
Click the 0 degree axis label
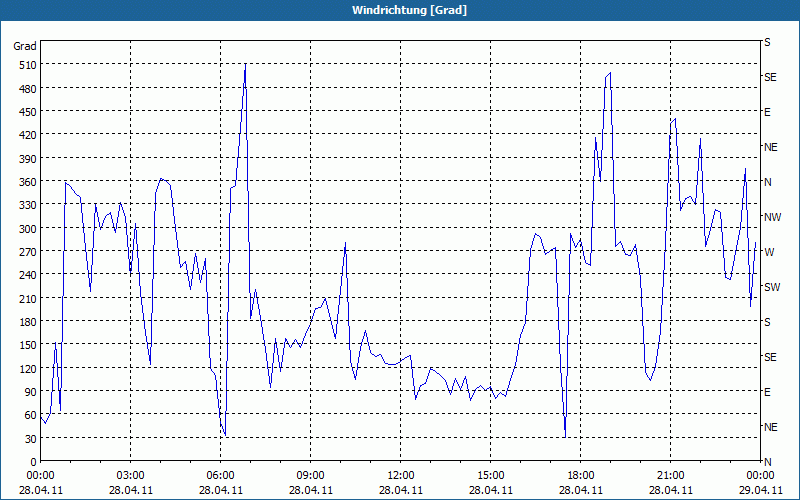pyautogui.click(x=34, y=462)
